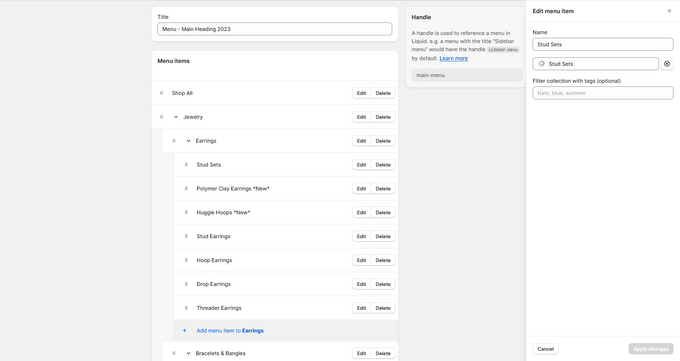This screenshot has width=680, height=361.
Task: Click drag handle for Drop Earrings
Action: [x=186, y=284]
